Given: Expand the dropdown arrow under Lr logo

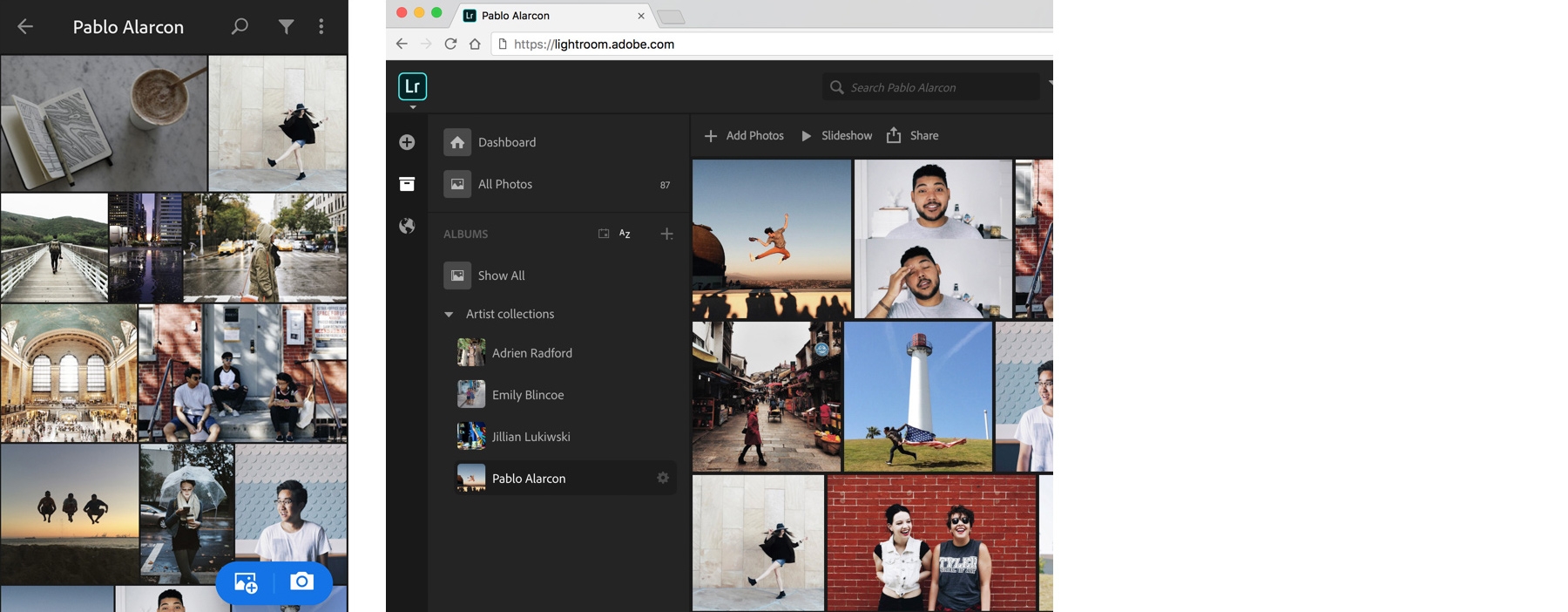Looking at the screenshot, I should (x=413, y=107).
